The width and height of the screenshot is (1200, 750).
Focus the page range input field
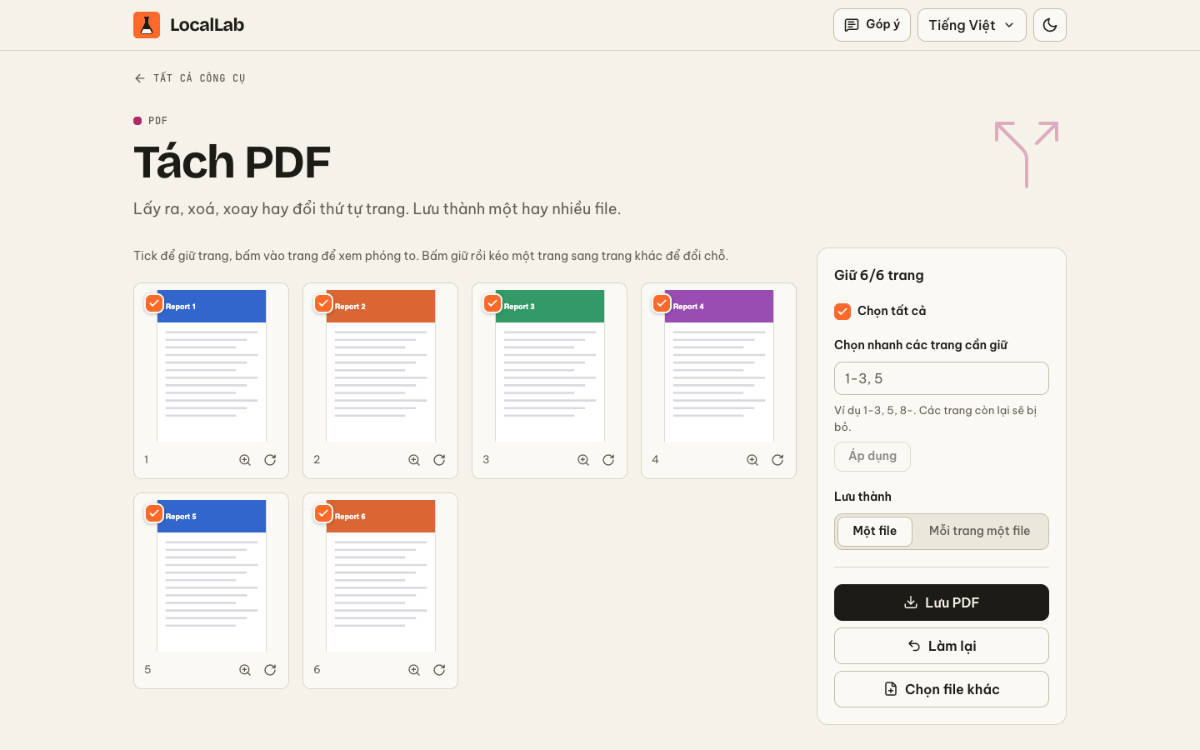click(941, 378)
